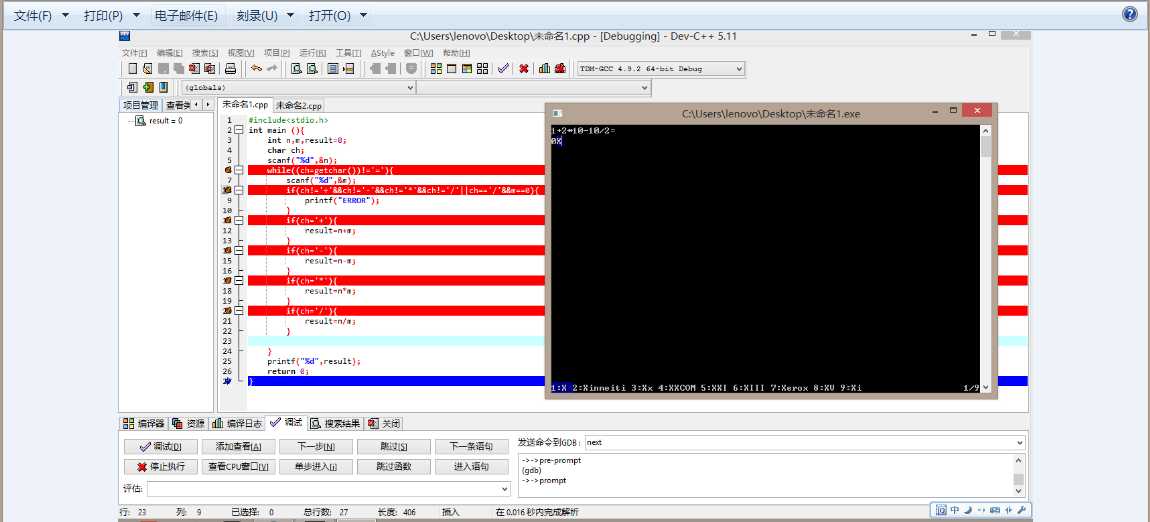The image size is (1150, 522).
Task: Click the Replace toolbar icon
Action: coord(312,68)
